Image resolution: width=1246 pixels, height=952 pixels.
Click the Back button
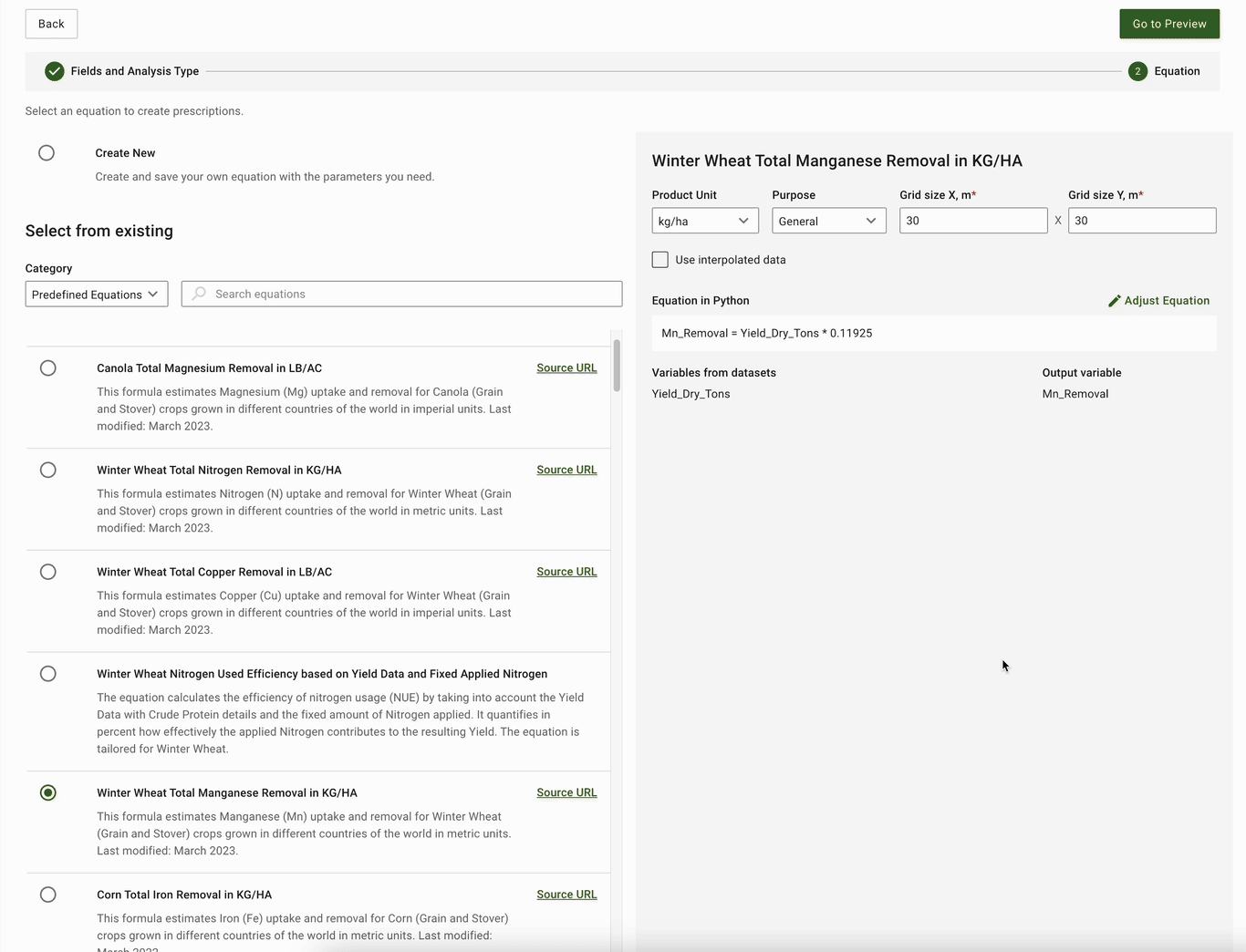point(51,24)
